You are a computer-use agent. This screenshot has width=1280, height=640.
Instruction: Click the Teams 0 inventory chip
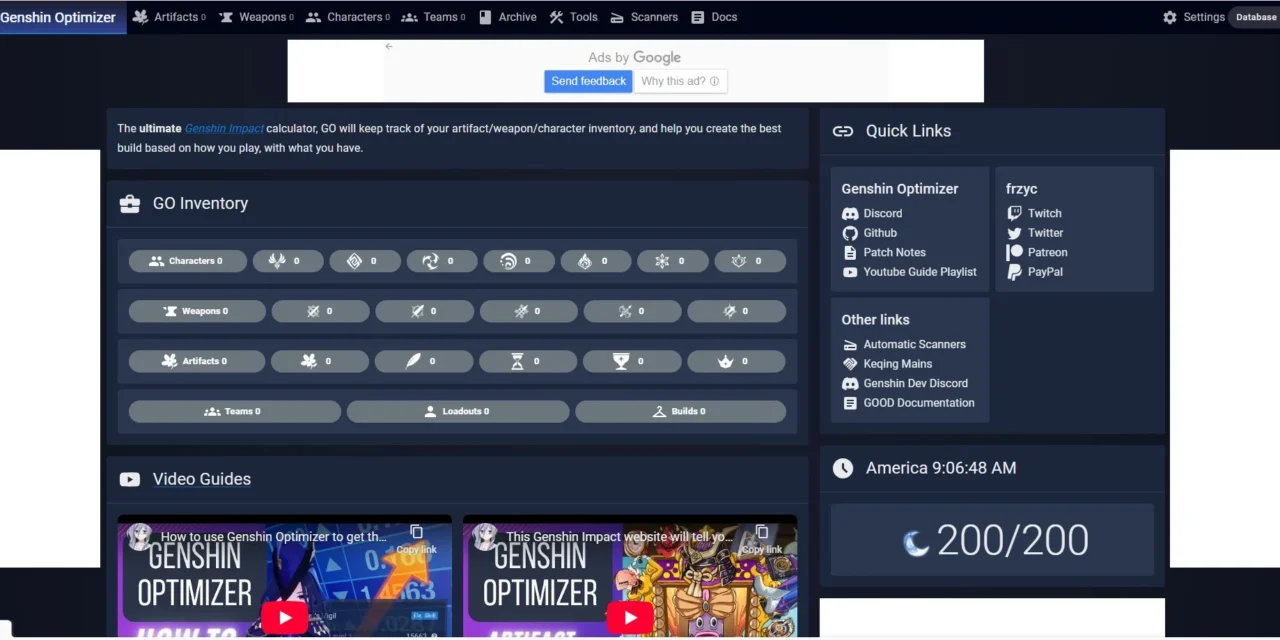(x=235, y=411)
